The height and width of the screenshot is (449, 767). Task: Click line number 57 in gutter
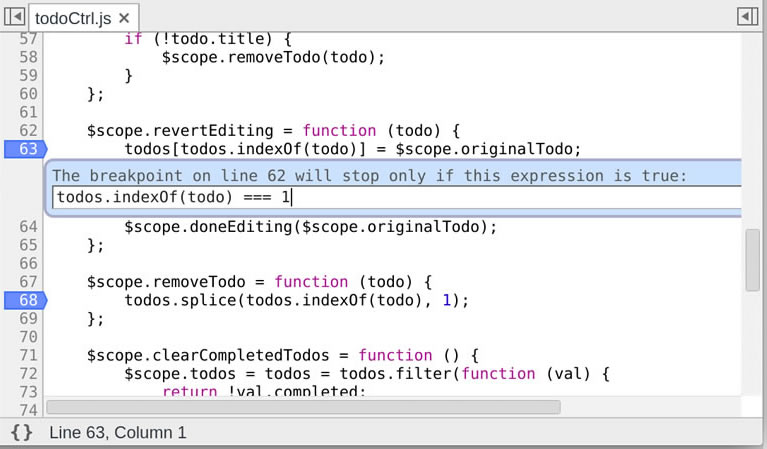27,39
